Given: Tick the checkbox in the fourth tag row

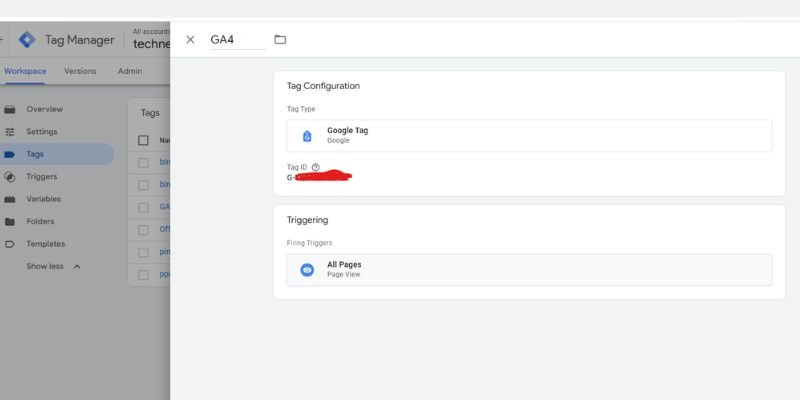Looking at the screenshot, I should [143, 230].
